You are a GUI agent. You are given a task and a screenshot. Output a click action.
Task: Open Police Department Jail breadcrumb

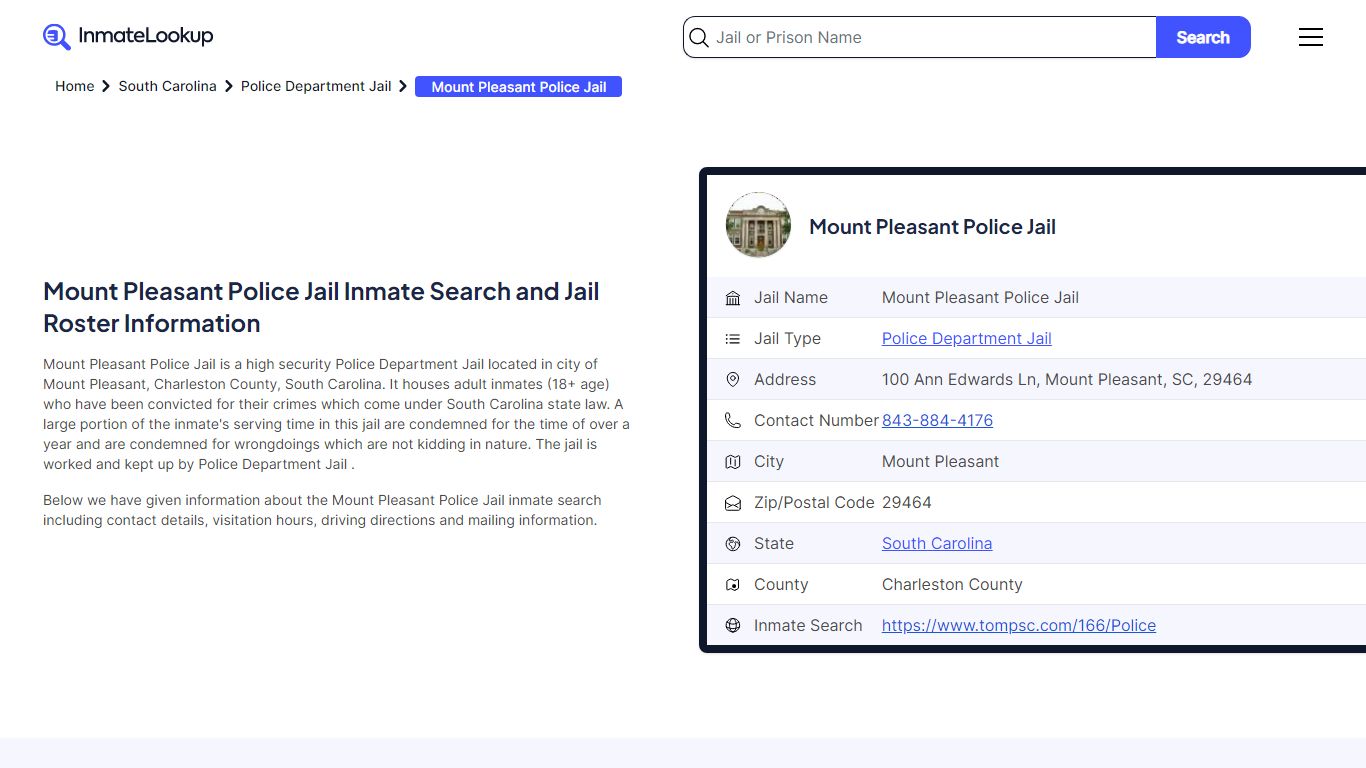[316, 87]
